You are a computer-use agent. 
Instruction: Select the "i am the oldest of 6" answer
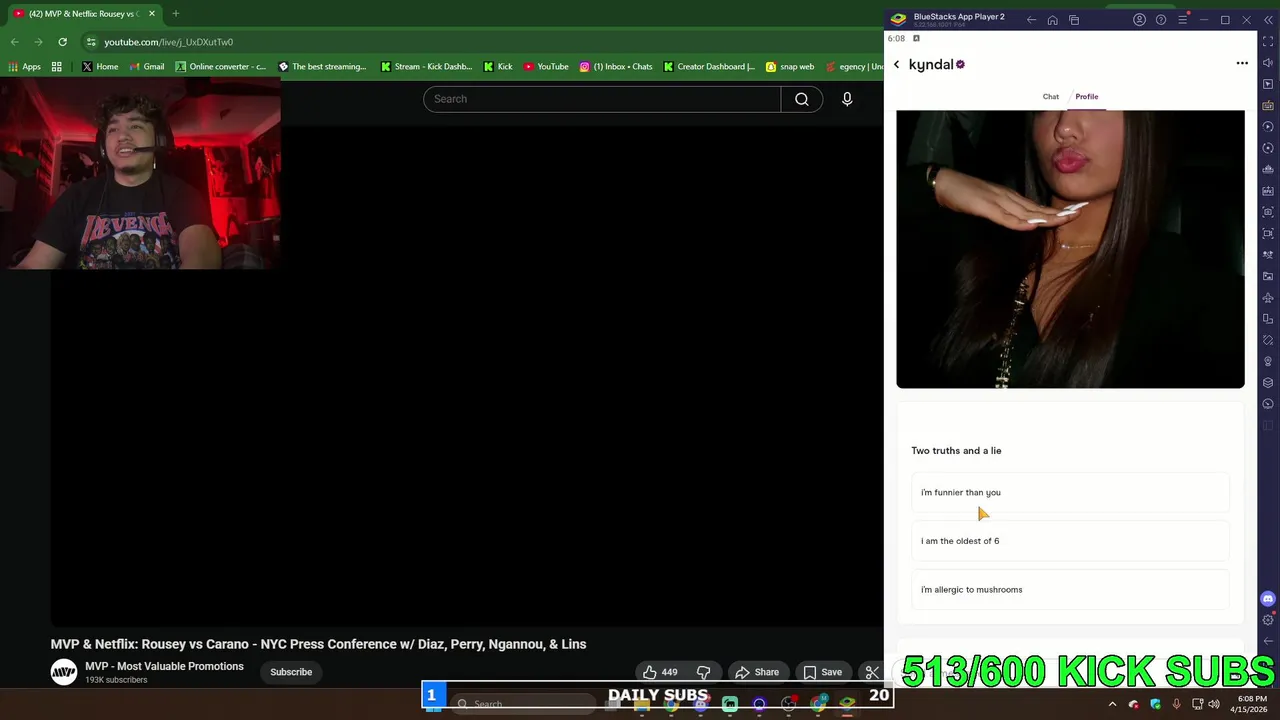pyautogui.click(x=1070, y=541)
